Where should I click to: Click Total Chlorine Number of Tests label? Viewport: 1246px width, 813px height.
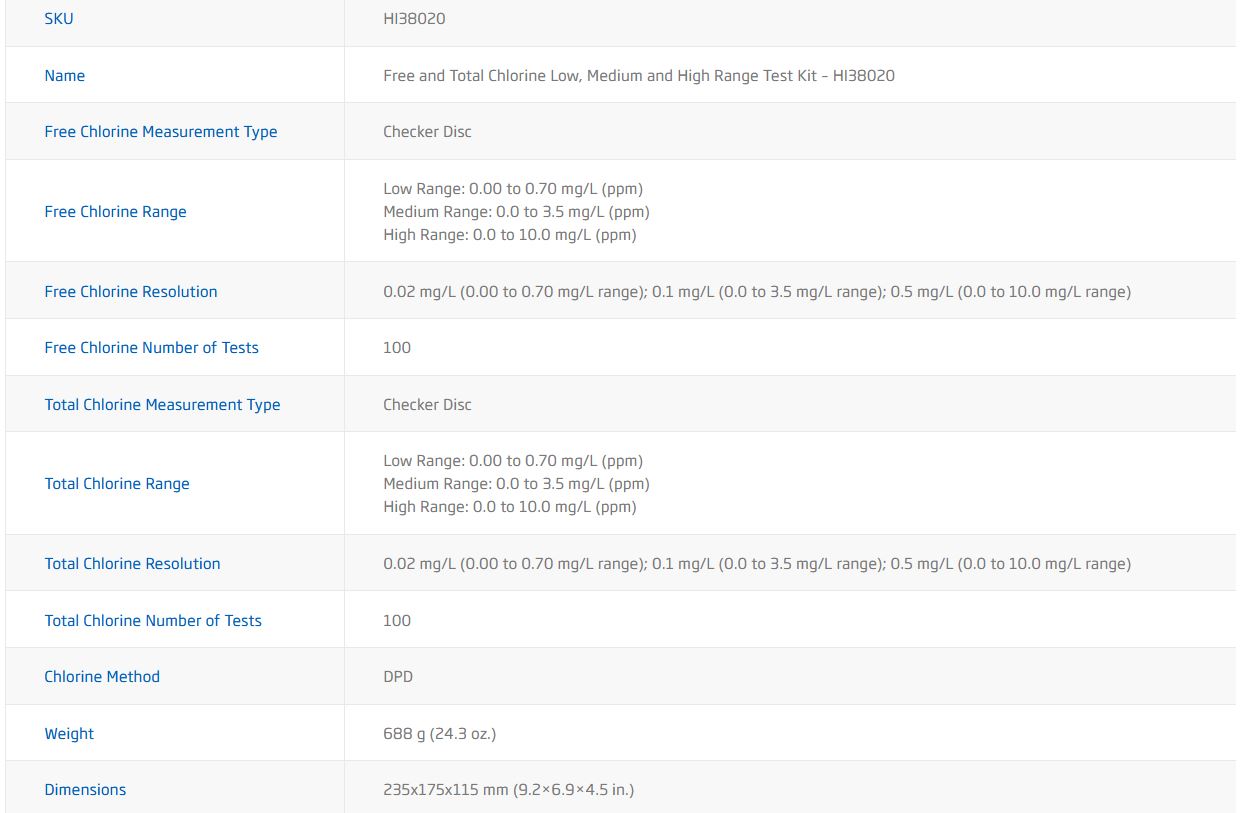153,621
